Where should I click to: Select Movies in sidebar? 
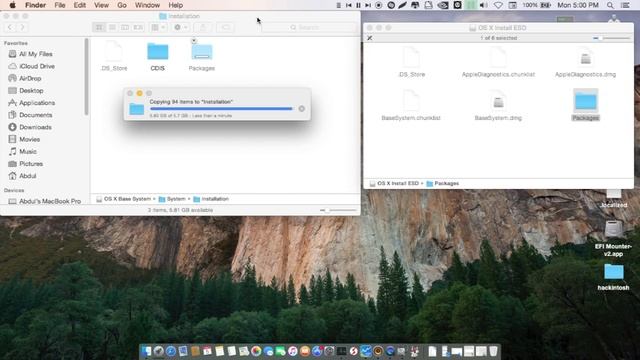click(x=29, y=139)
